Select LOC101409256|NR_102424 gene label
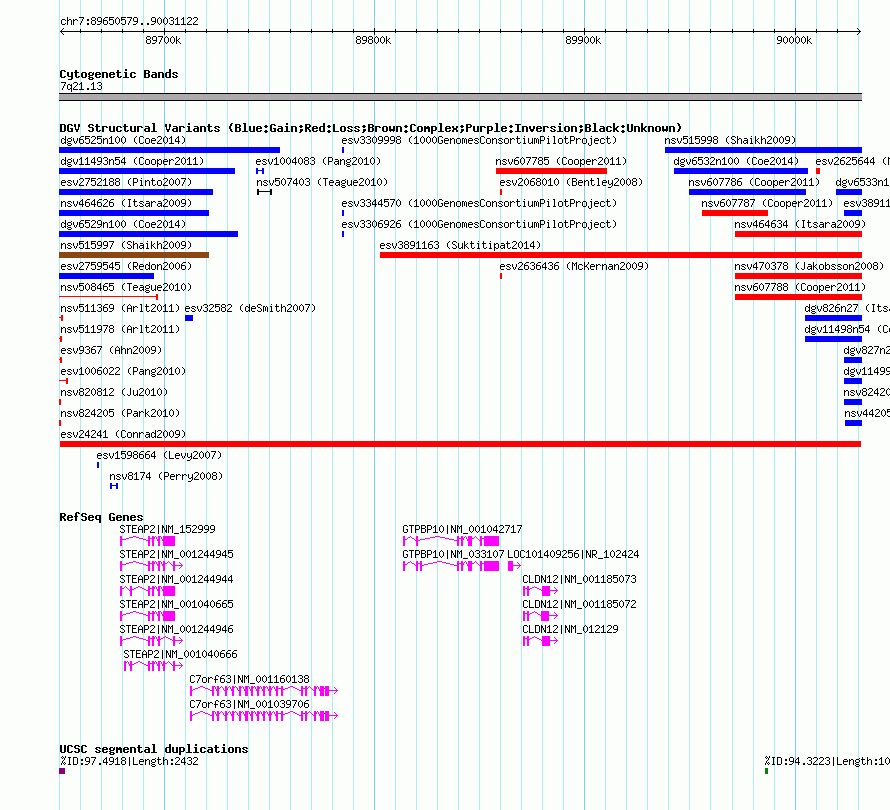The height and width of the screenshot is (810, 890). [x=573, y=554]
